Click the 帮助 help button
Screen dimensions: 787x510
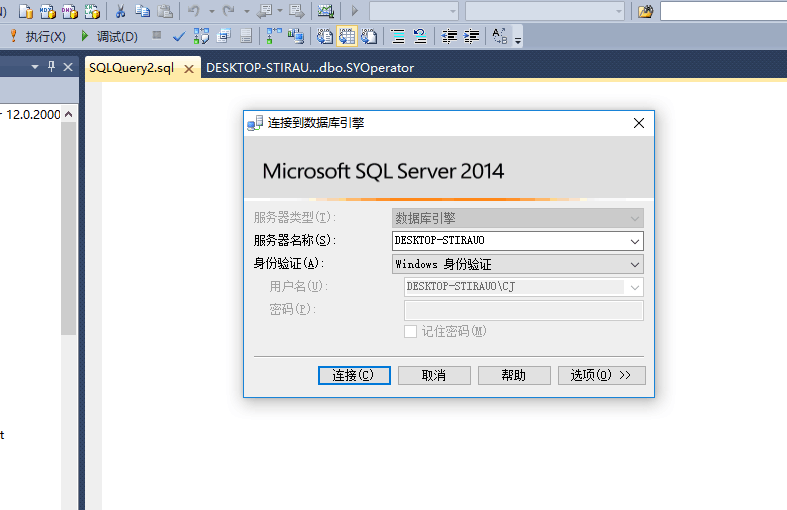coord(514,375)
